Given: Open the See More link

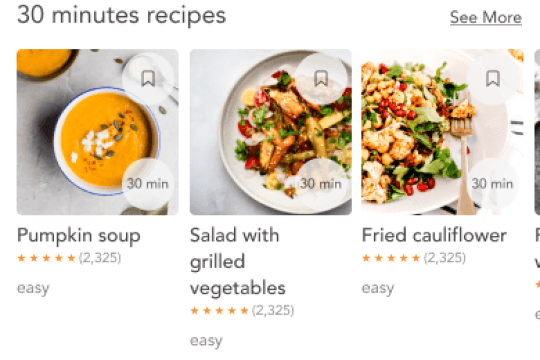Looking at the screenshot, I should tap(486, 17).
